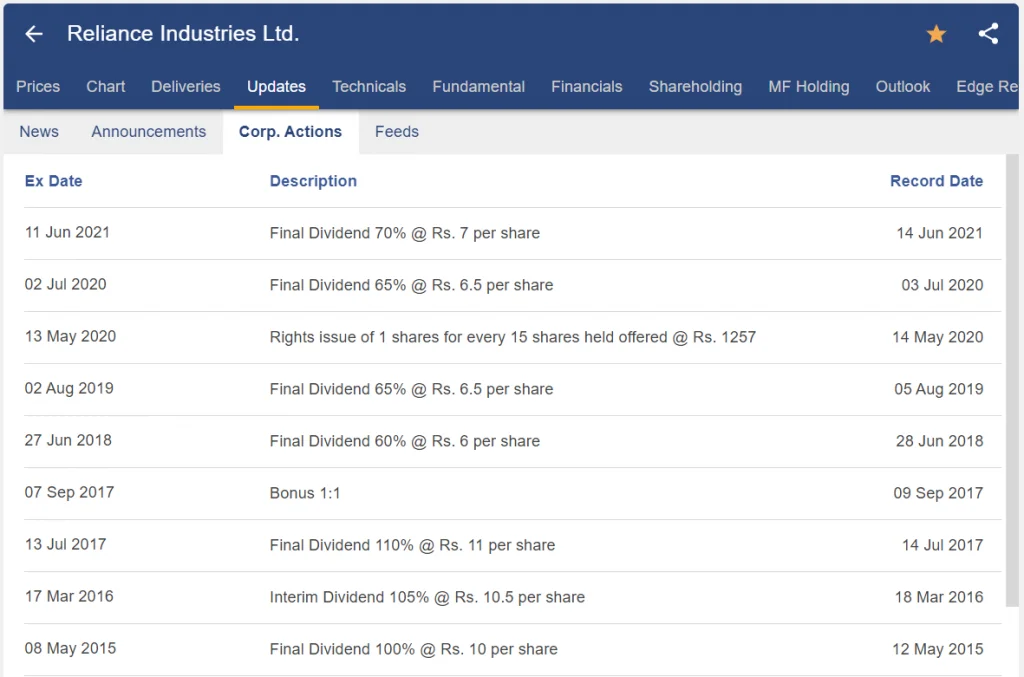Open the share icon
Image resolution: width=1024 pixels, height=677 pixels.
(988, 34)
